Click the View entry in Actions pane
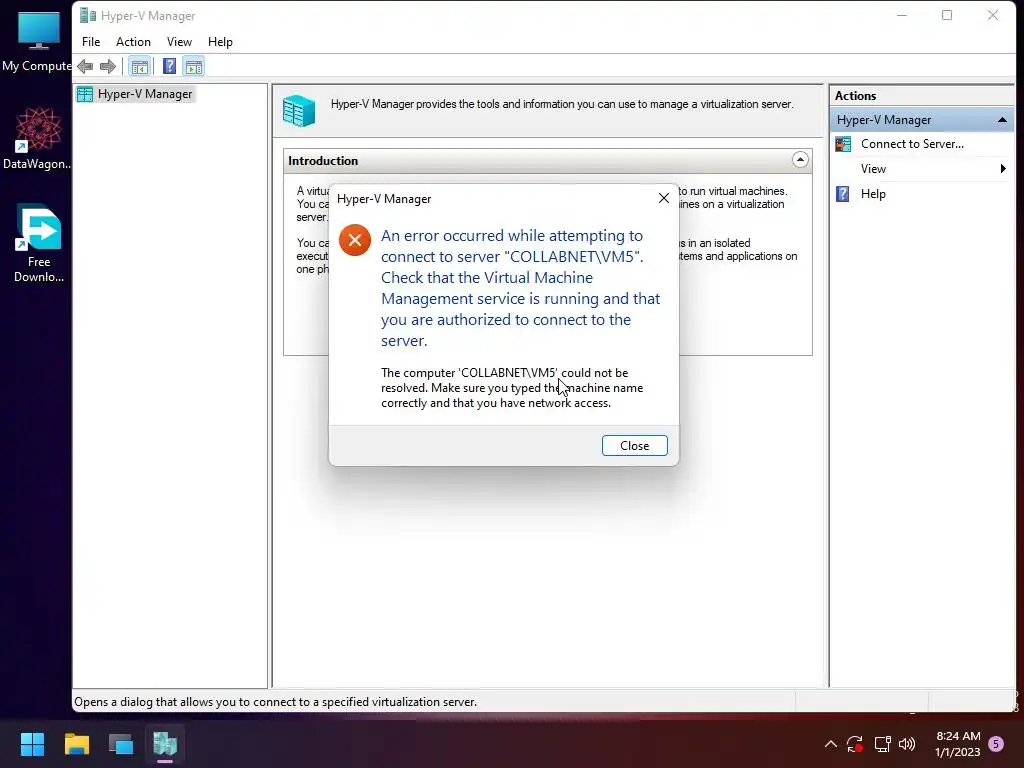 tap(873, 169)
